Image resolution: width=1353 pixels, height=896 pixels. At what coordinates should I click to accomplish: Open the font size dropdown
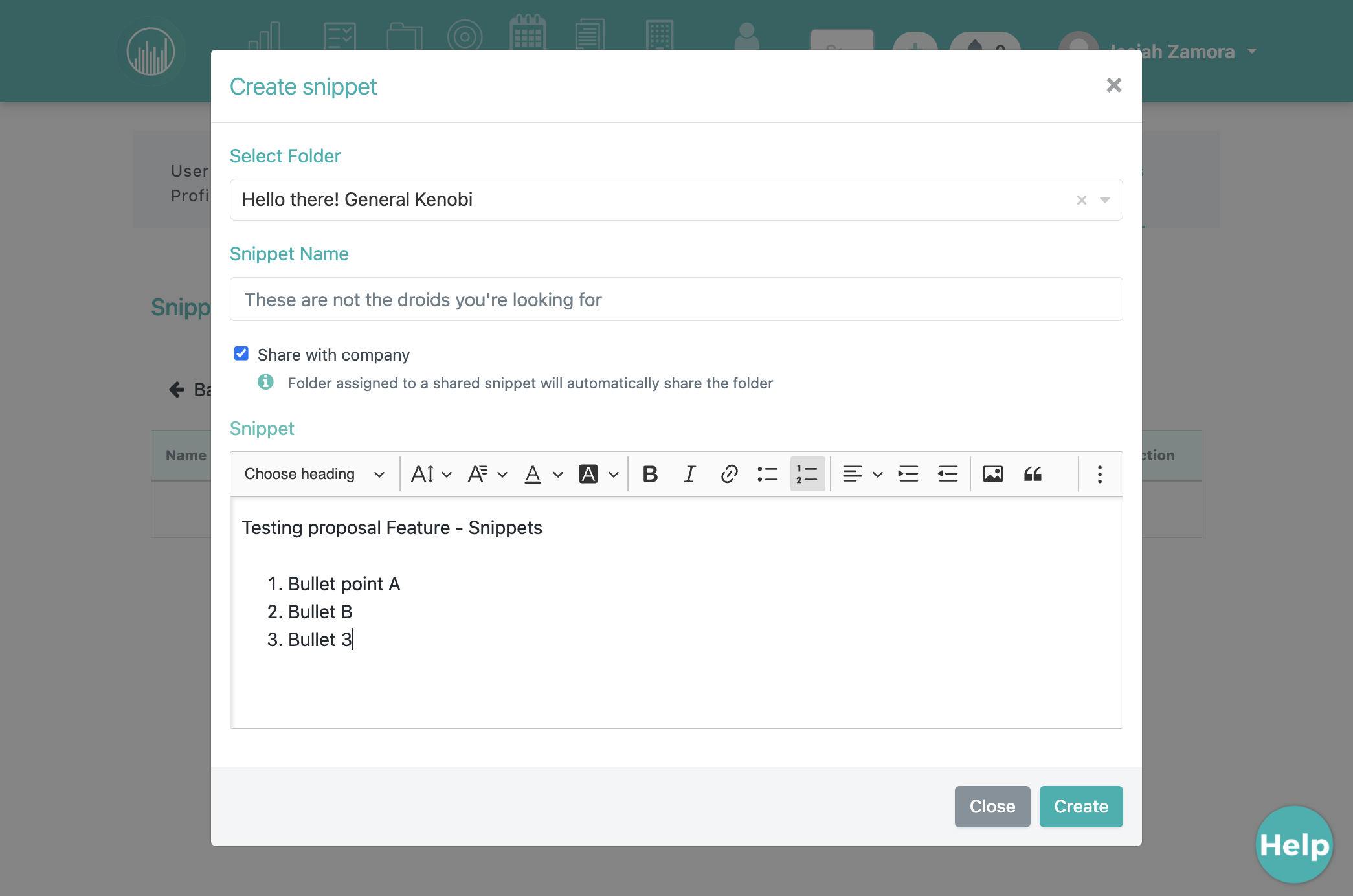[x=430, y=474]
